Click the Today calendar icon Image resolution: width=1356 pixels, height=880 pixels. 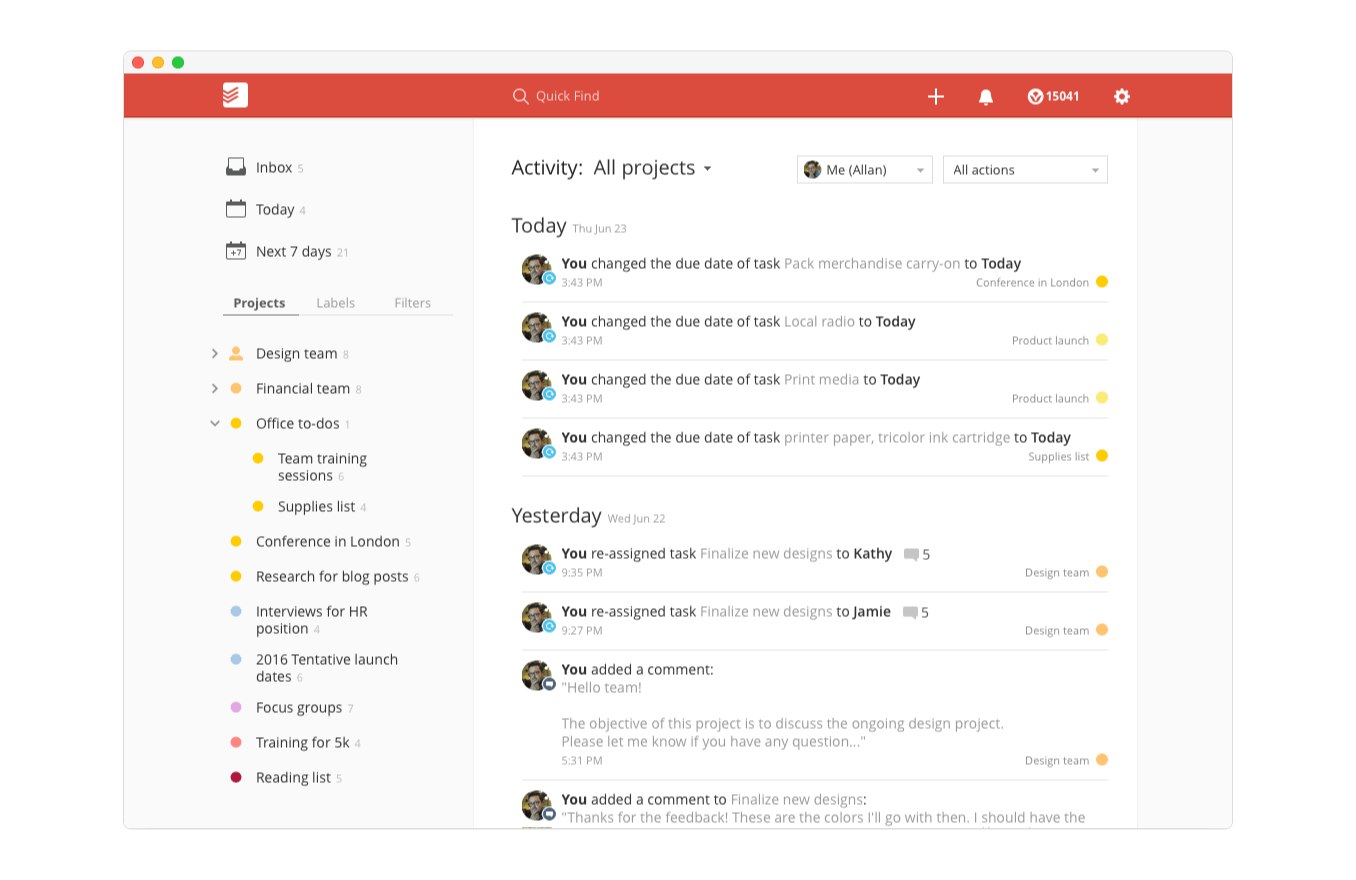[236, 209]
